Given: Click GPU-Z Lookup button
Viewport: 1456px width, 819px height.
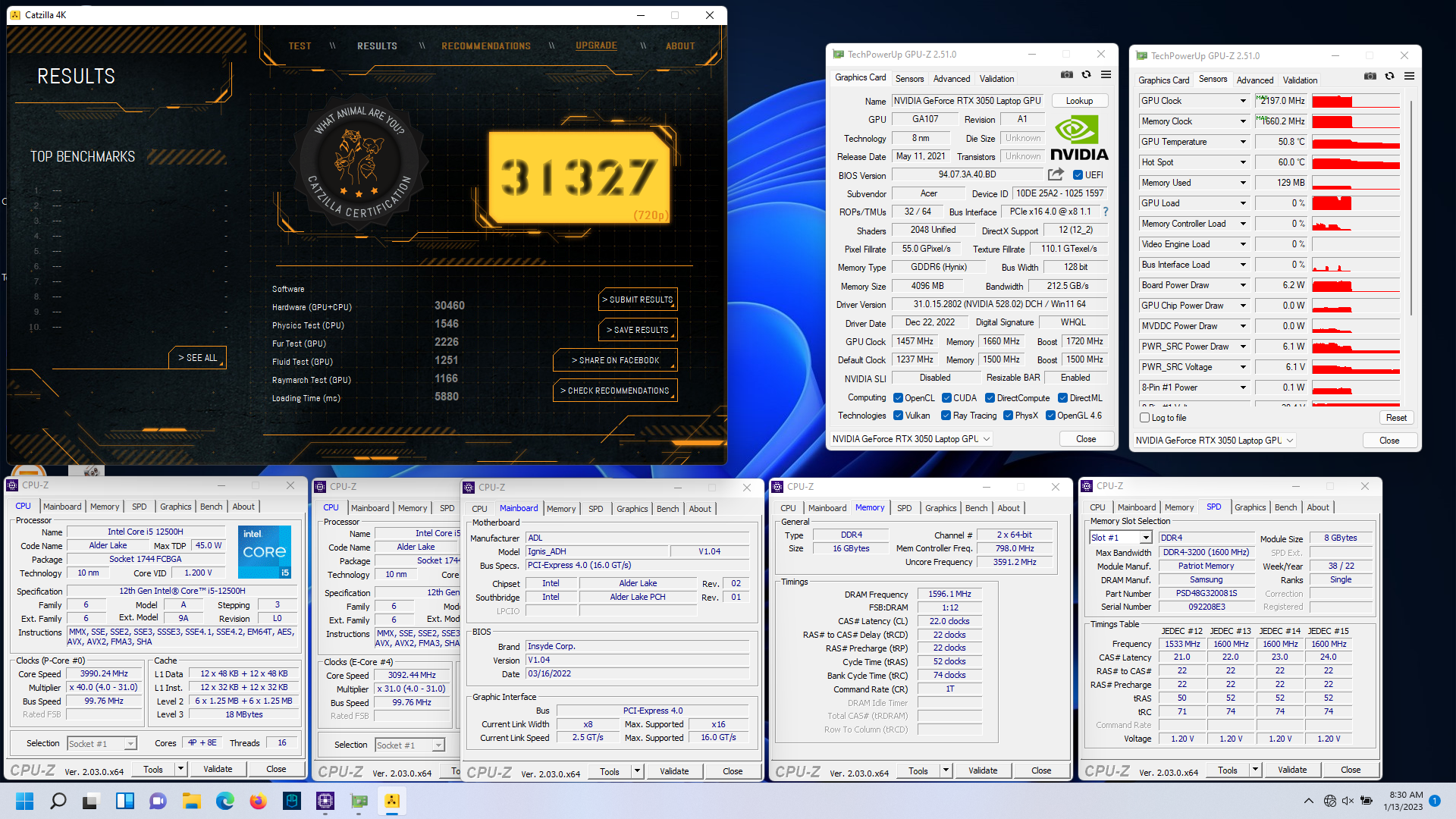Looking at the screenshot, I should click(x=1079, y=101).
